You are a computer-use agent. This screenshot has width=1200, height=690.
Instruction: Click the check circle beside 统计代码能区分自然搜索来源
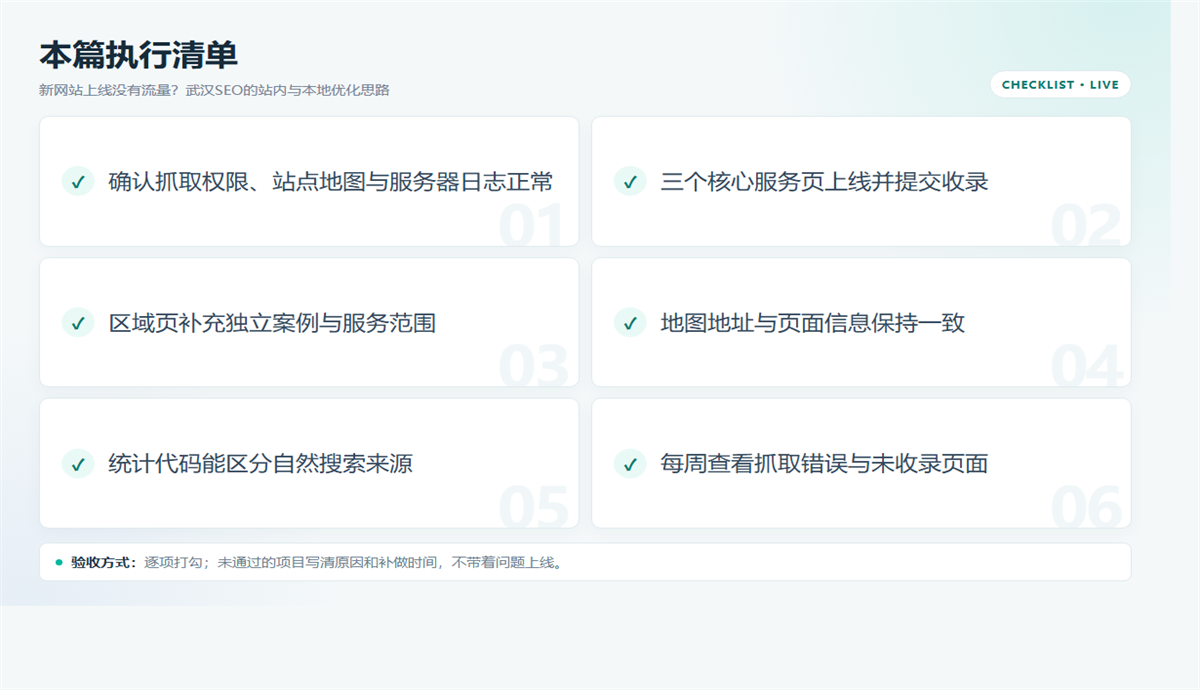[x=77, y=464]
